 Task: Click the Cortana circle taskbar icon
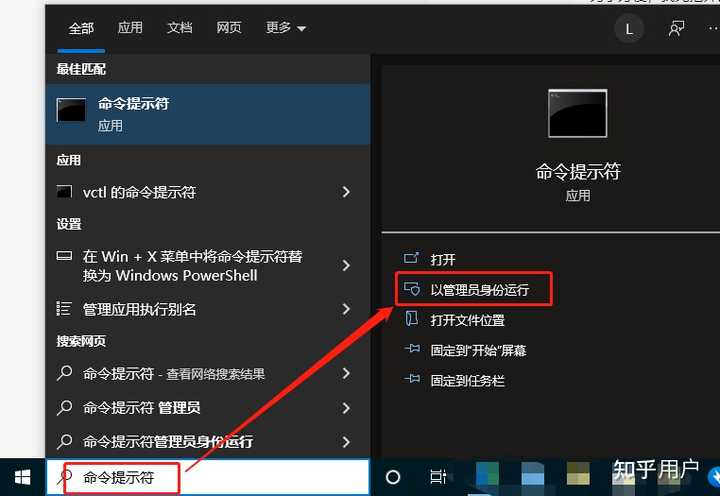pyautogui.click(x=393, y=477)
